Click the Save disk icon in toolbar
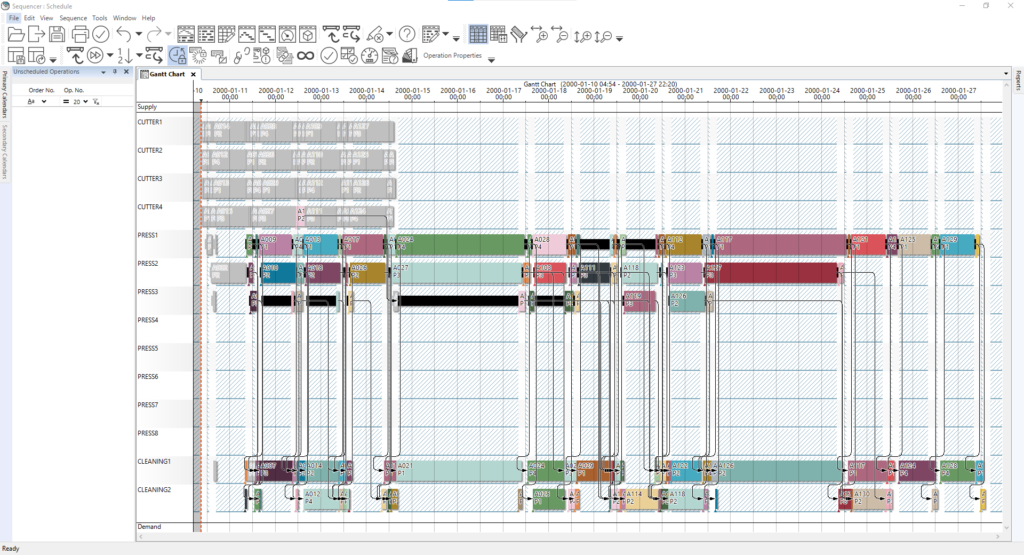 [58, 34]
